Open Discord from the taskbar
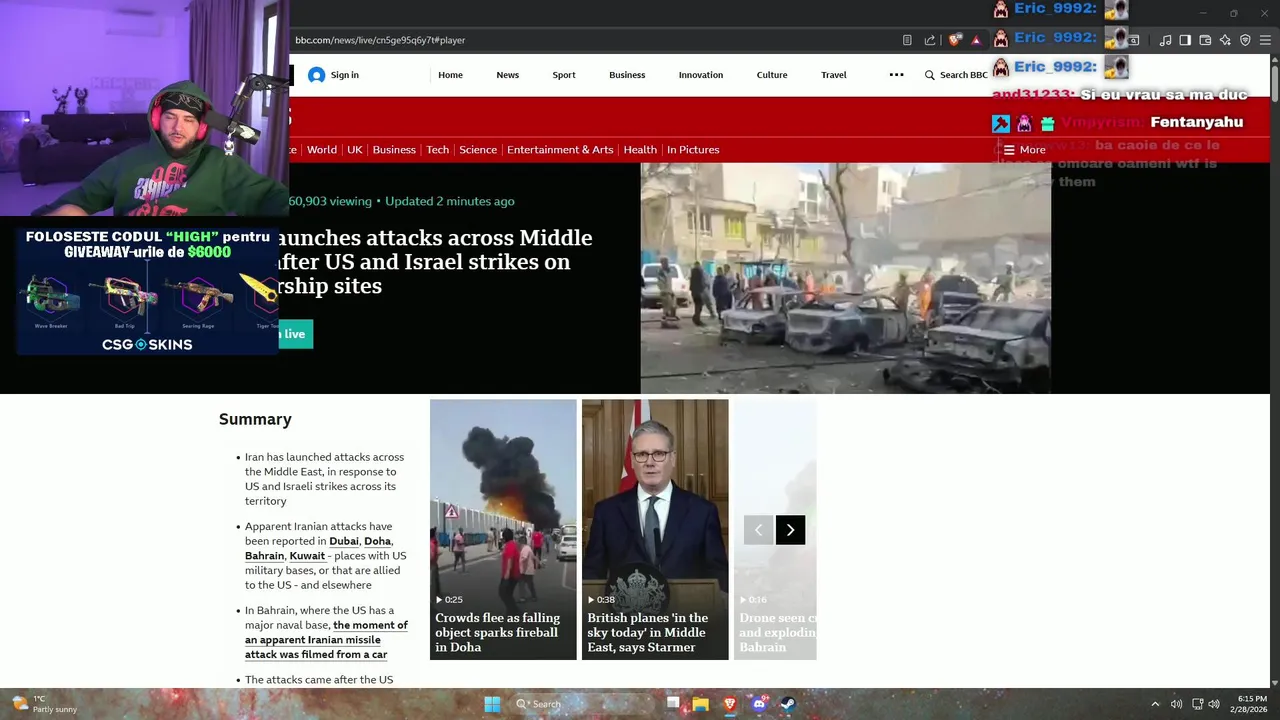Viewport: 1280px width, 720px height. [x=759, y=704]
